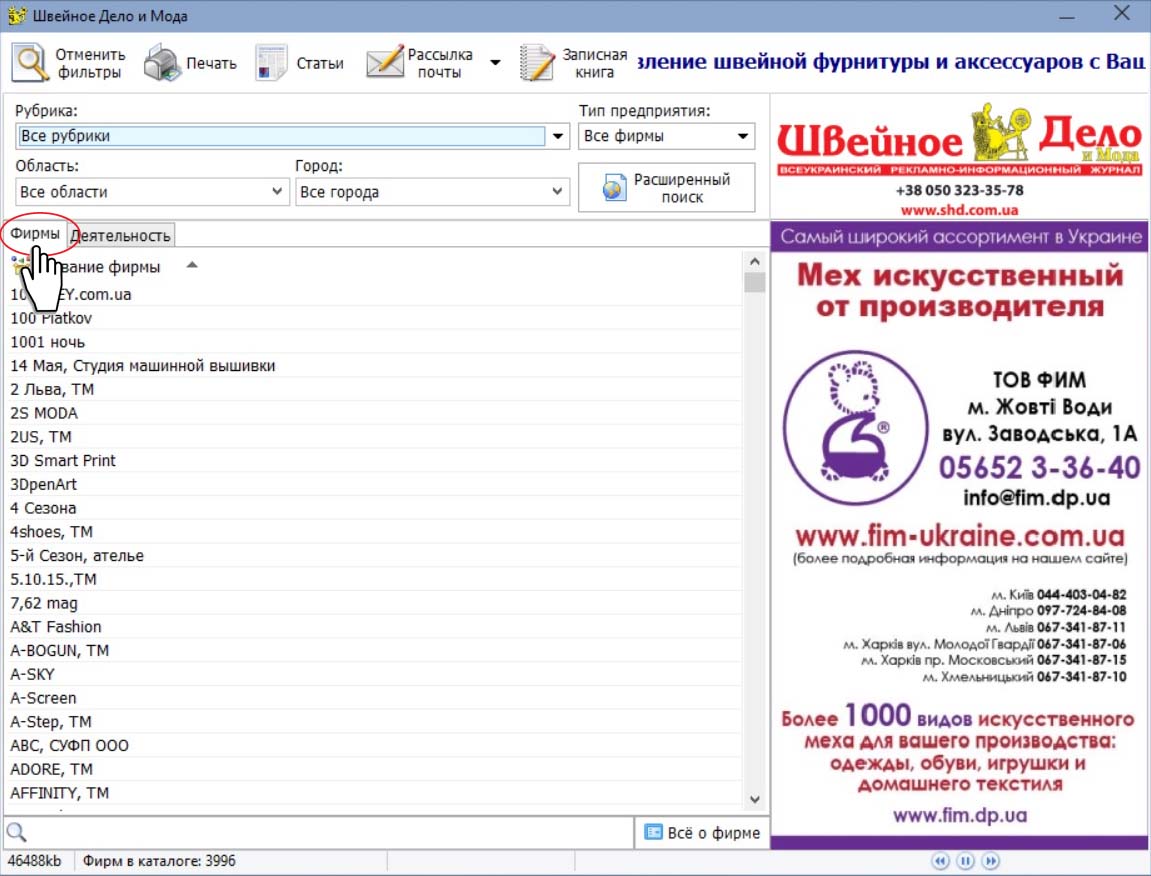Click the Печать printer icon
The height and width of the screenshot is (876, 1151).
click(x=161, y=63)
